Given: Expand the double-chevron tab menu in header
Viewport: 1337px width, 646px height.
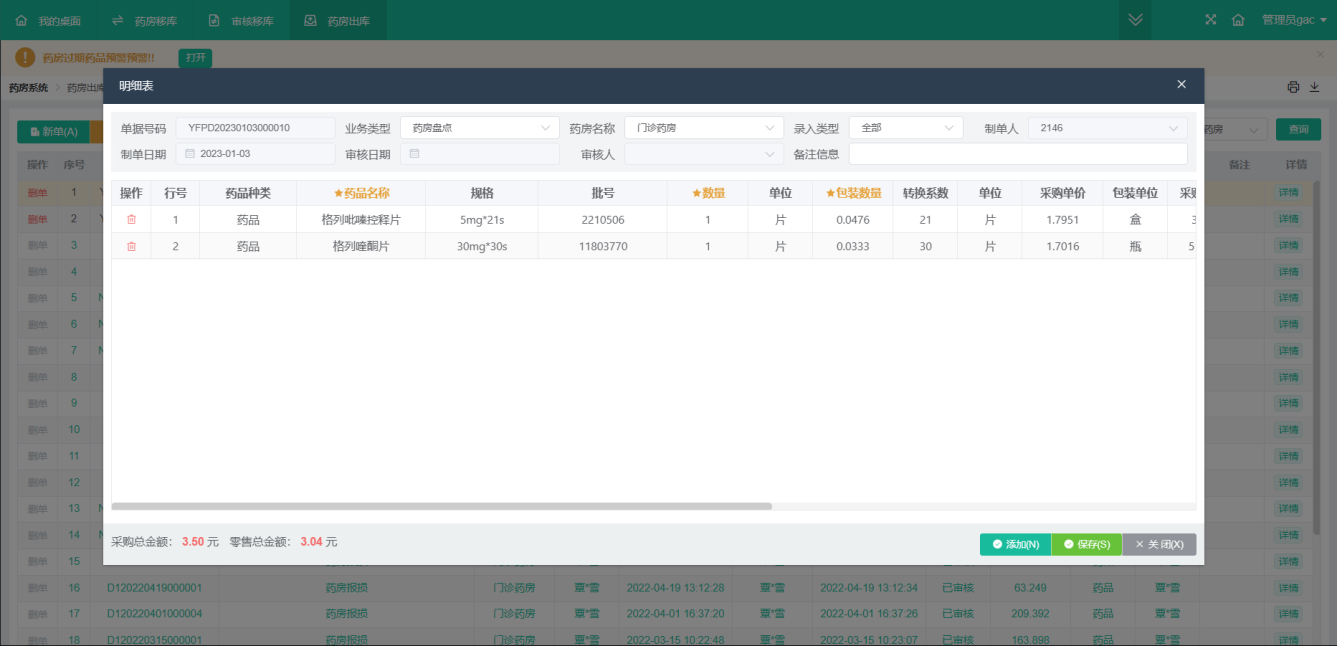Looking at the screenshot, I should coord(1134,20).
